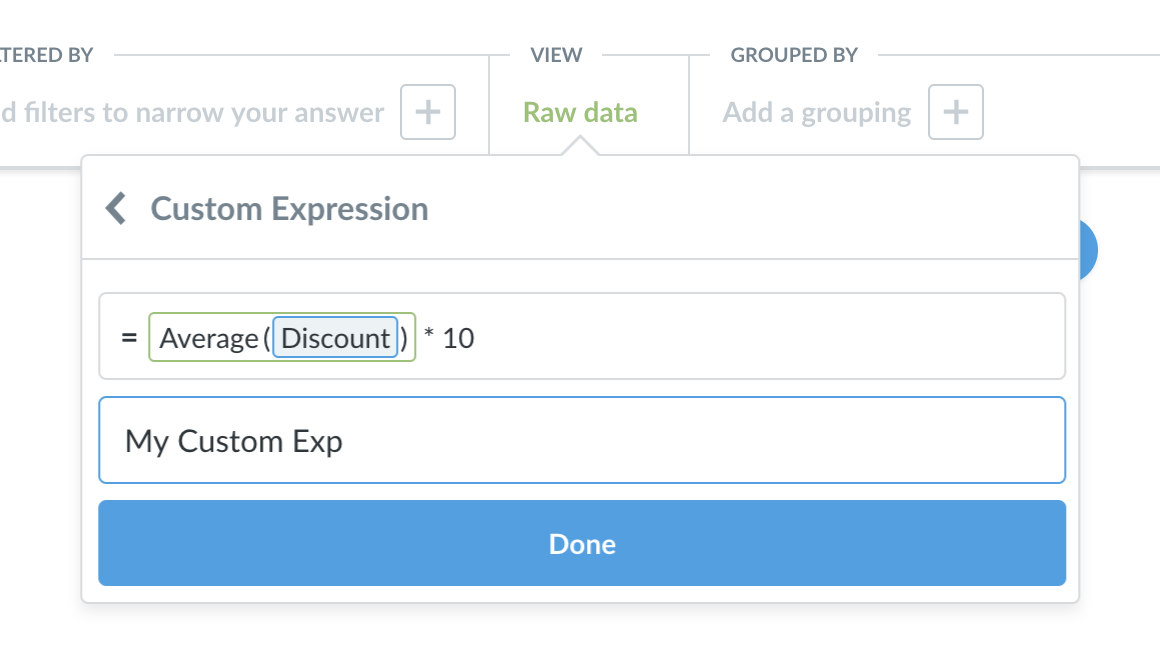Click Add a grouping text
1160x660 pixels.
point(815,112)
